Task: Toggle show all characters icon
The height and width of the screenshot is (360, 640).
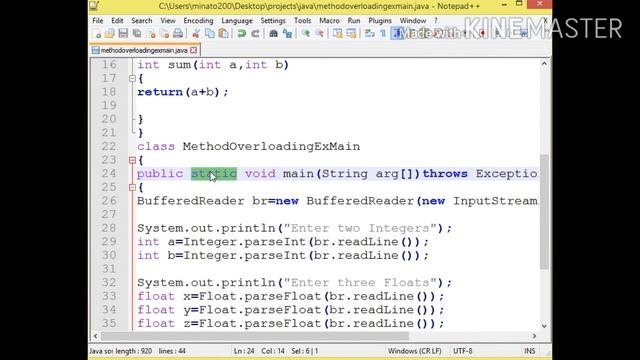Action: [383, 34]
